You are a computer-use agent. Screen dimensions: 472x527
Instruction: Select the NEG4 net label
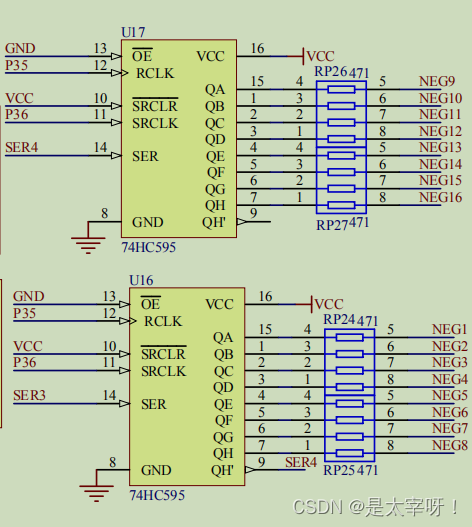450,379
